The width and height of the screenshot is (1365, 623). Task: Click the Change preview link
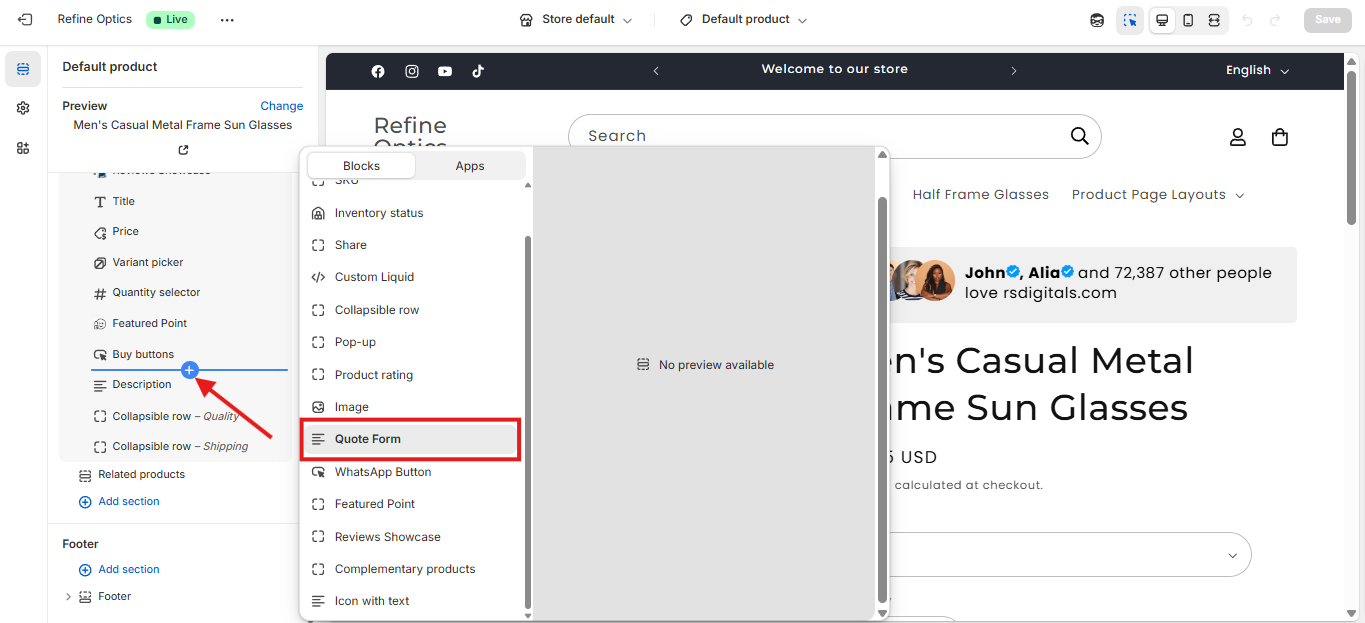281,106
